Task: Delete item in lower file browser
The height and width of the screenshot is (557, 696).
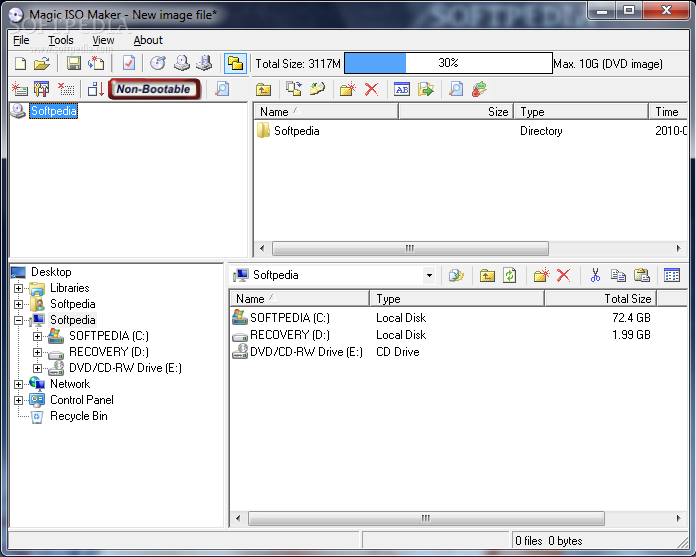Action: coord(563,276)
